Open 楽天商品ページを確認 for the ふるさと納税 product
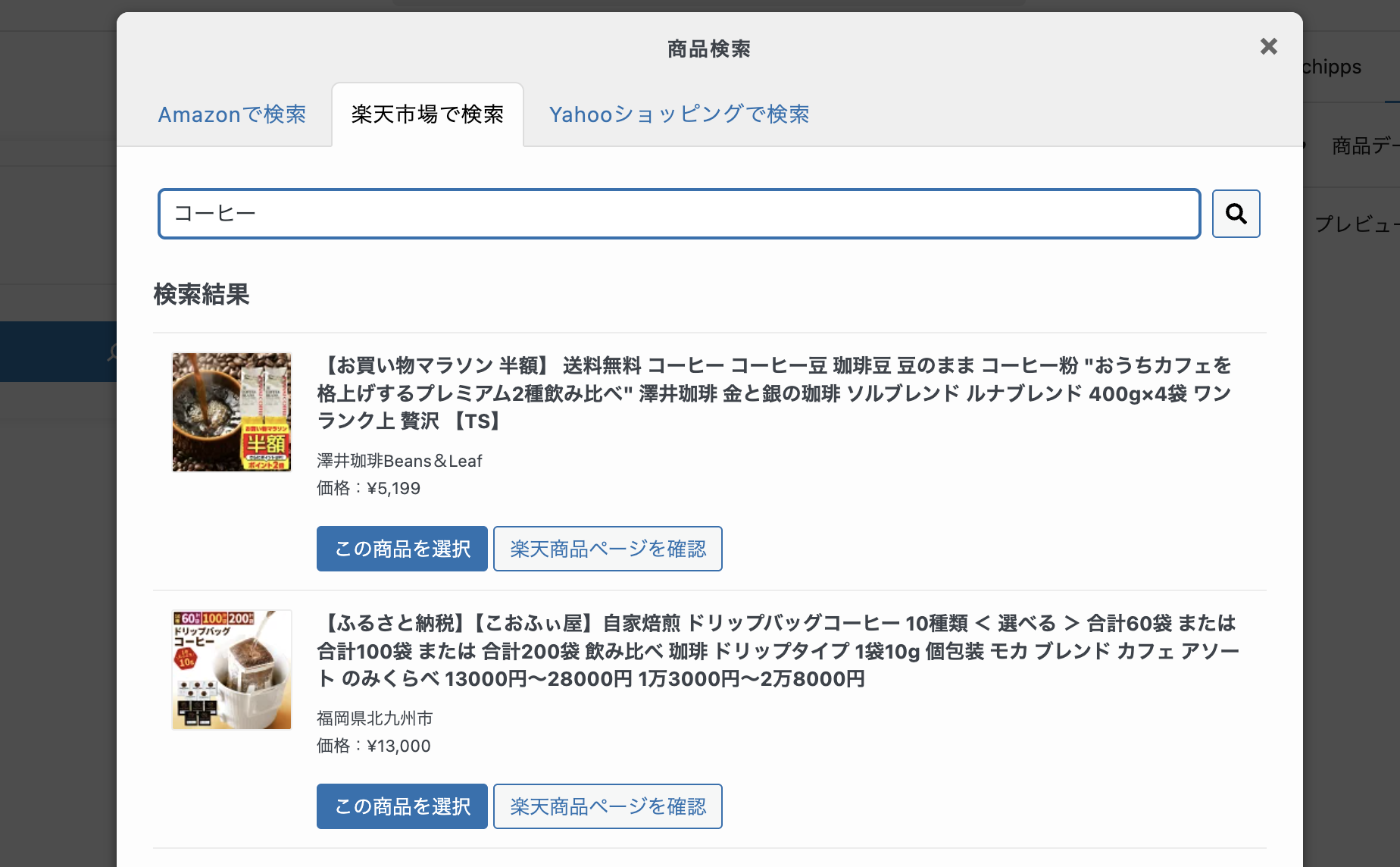The image size is (1400, 867). point(608,806)
